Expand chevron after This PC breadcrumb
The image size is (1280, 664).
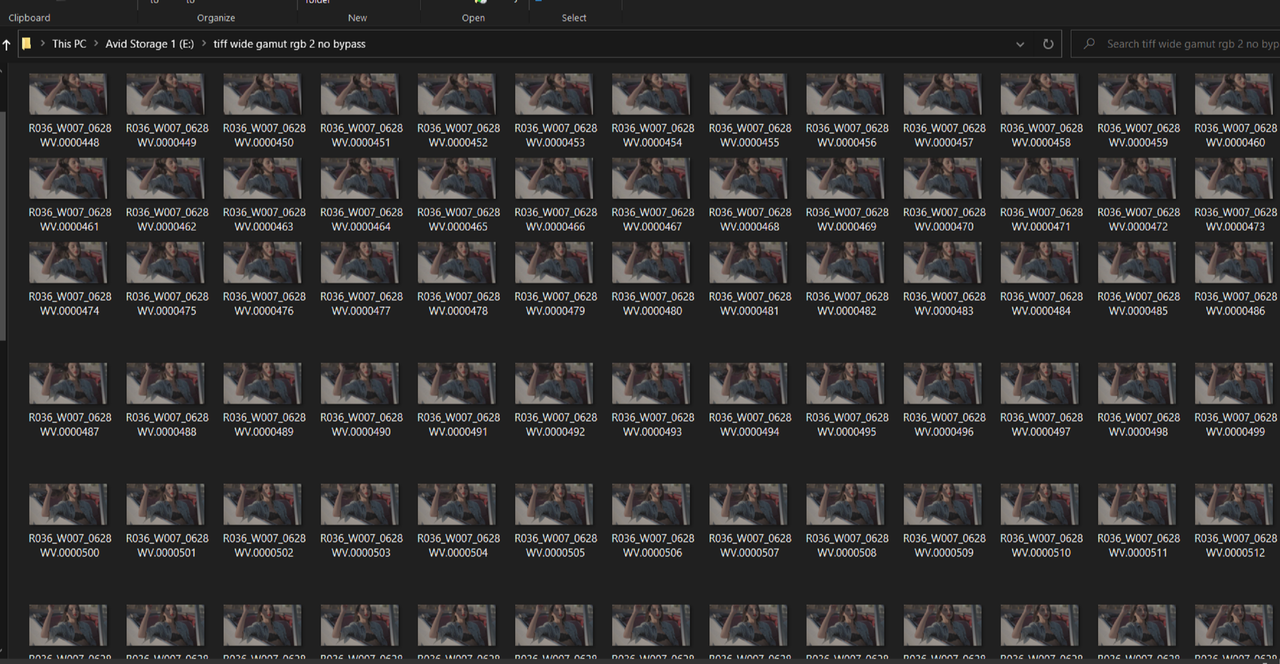tap(96, 44)
